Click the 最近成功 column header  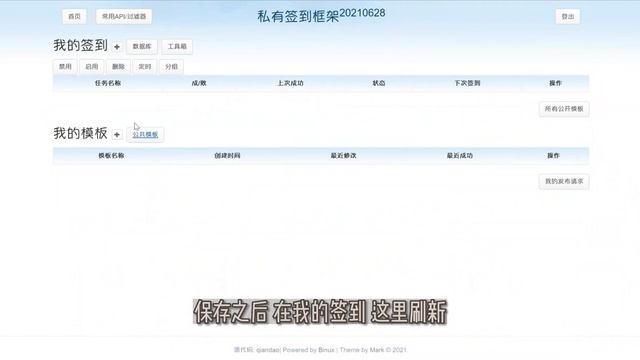point(460,156)
